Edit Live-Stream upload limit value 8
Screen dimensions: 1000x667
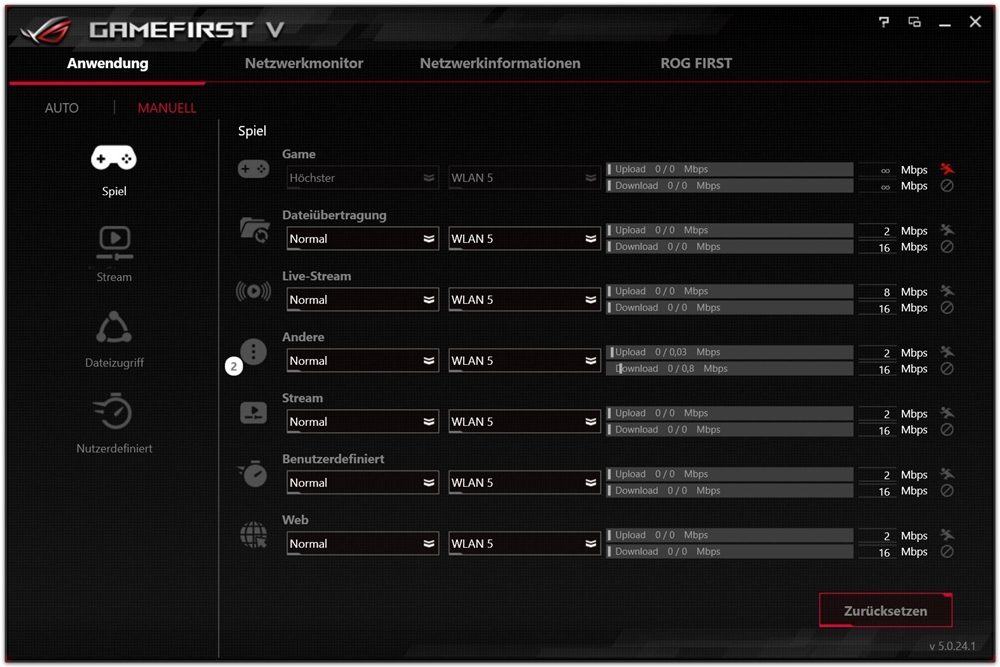point(878,292)
